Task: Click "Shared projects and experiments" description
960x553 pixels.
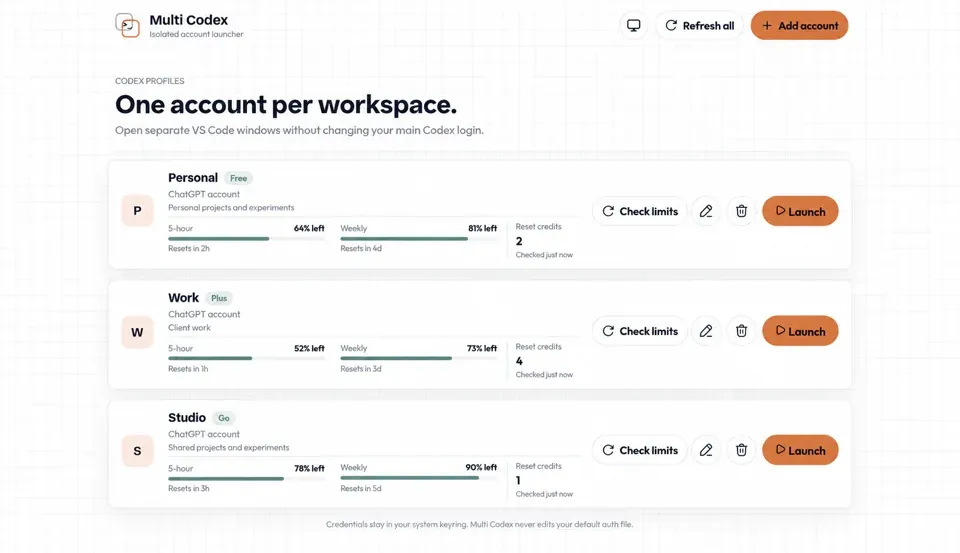Action: coord(228,448)
